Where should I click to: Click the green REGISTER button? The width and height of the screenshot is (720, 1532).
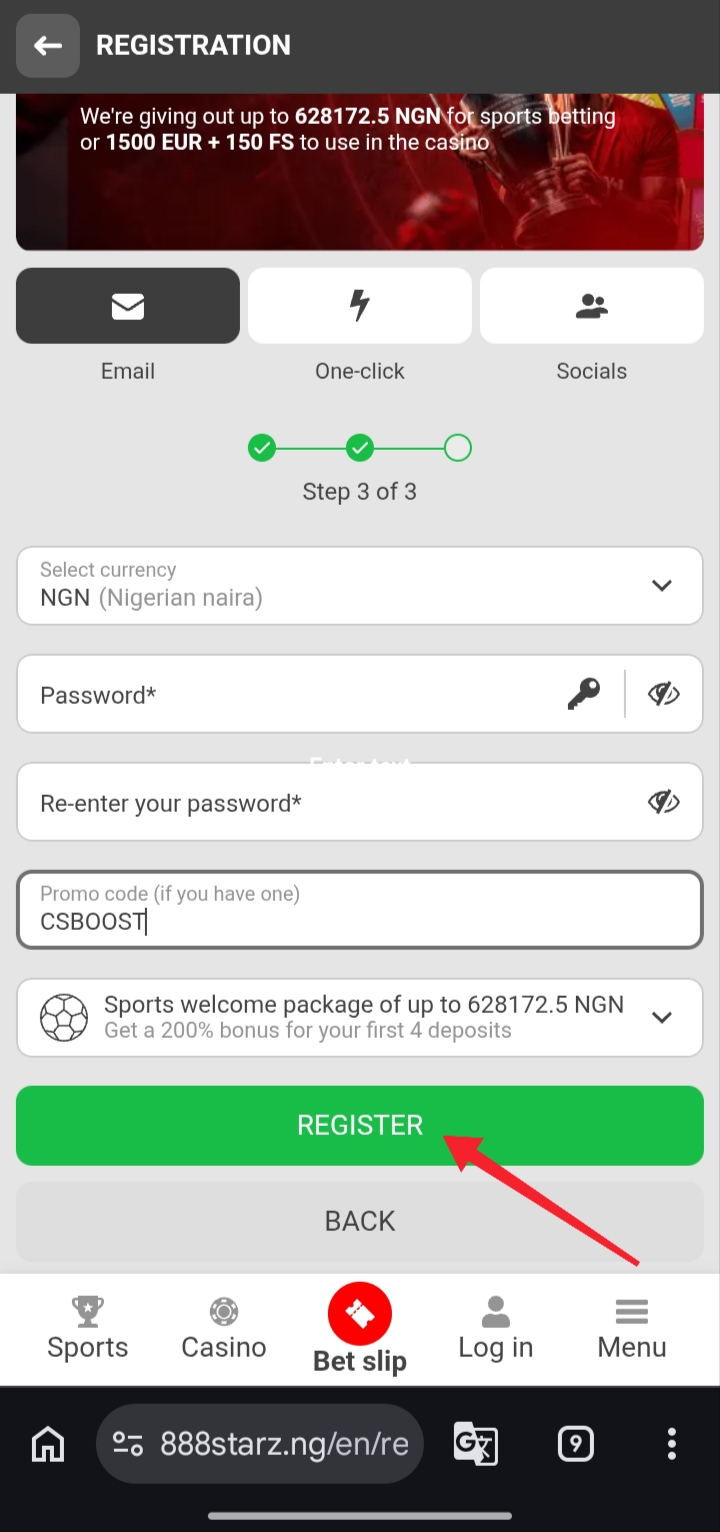coord(360,1125)
